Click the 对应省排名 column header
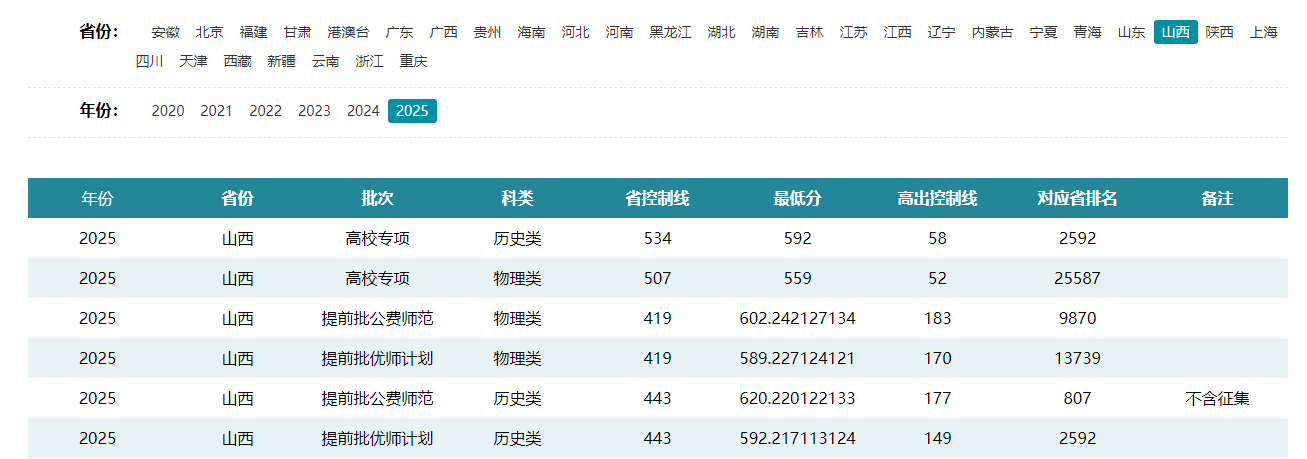The height and width of the screenshot is (459, 1307). [x=1077, y=198]
